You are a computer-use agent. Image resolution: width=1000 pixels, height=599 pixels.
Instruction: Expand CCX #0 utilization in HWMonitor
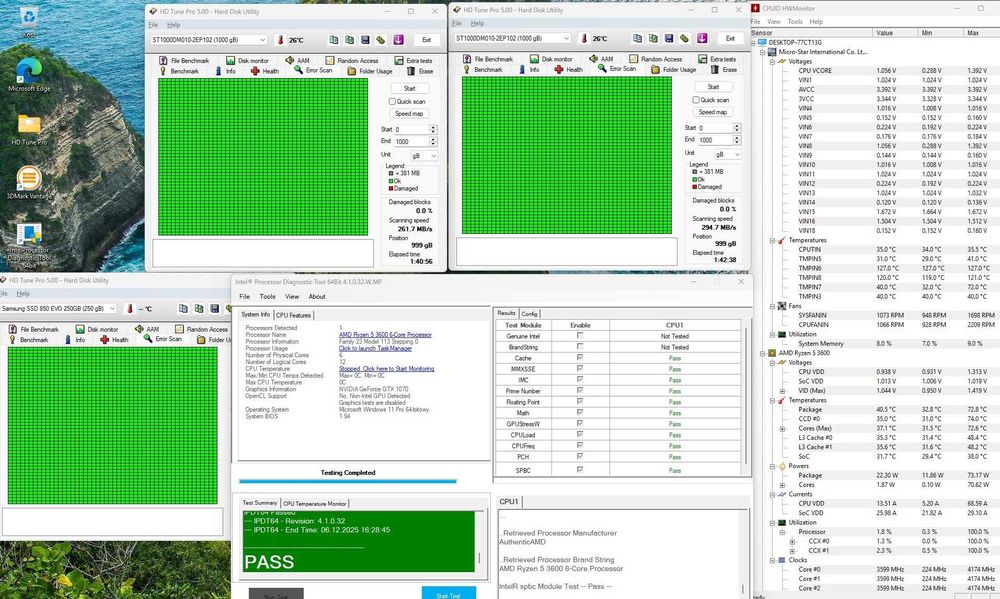coord(792,541)
